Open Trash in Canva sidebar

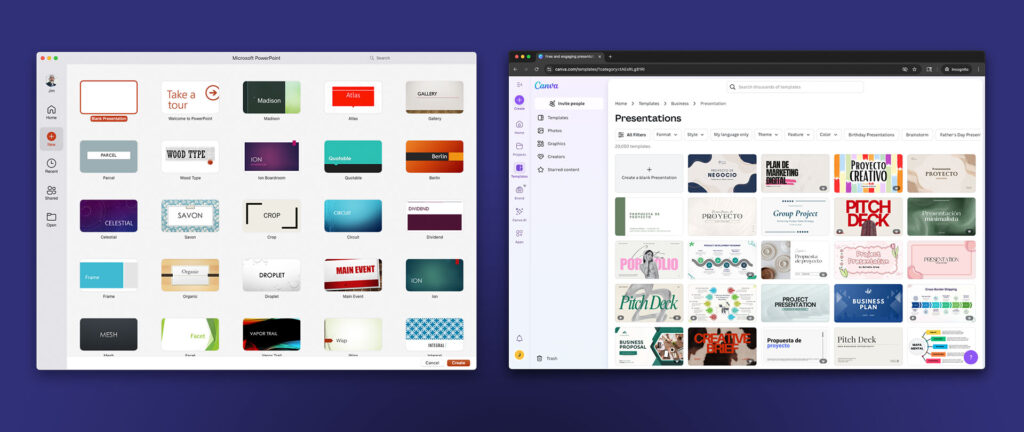pyautogui.click(x=548, y=358)
